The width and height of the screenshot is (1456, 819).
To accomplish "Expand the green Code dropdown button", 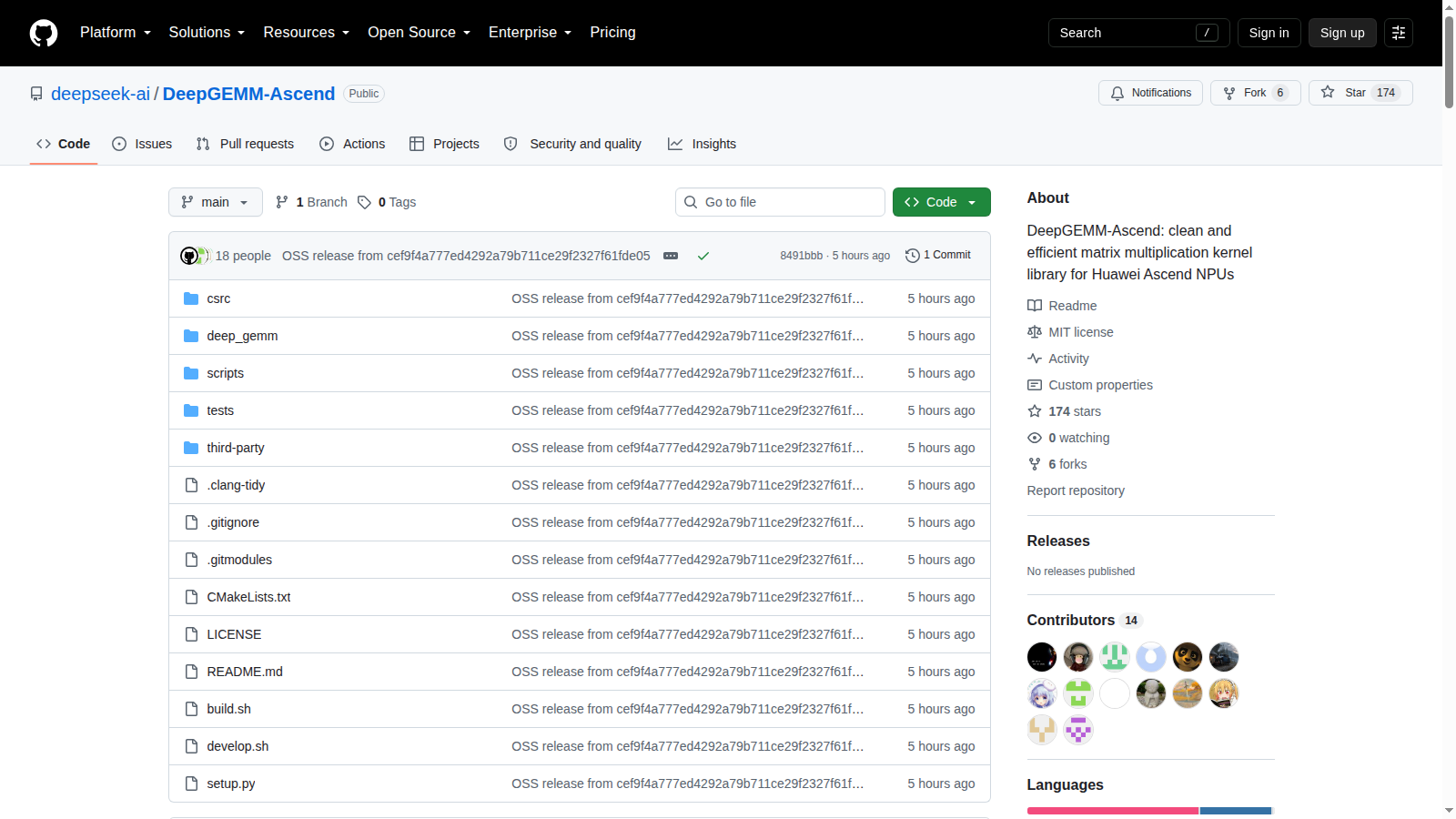I will pyautogui.click(x=942, y=202).
